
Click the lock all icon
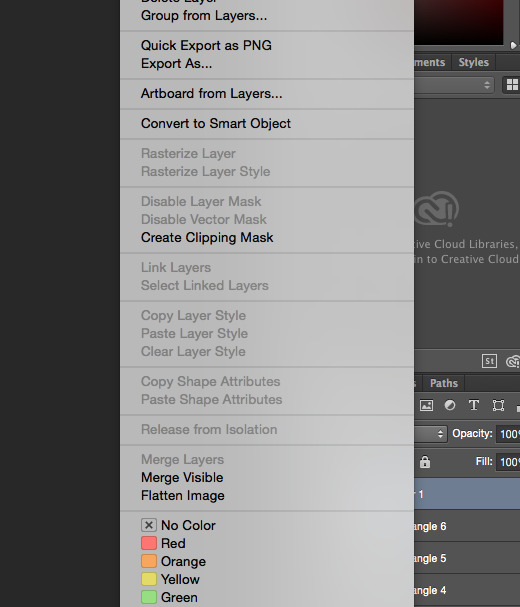425,462
